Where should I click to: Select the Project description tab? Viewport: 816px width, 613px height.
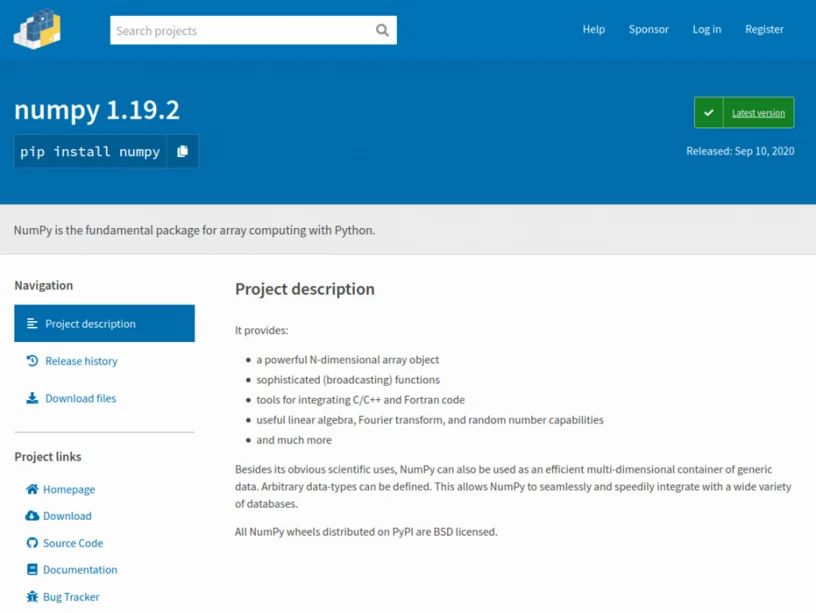(x=105, y=323)
